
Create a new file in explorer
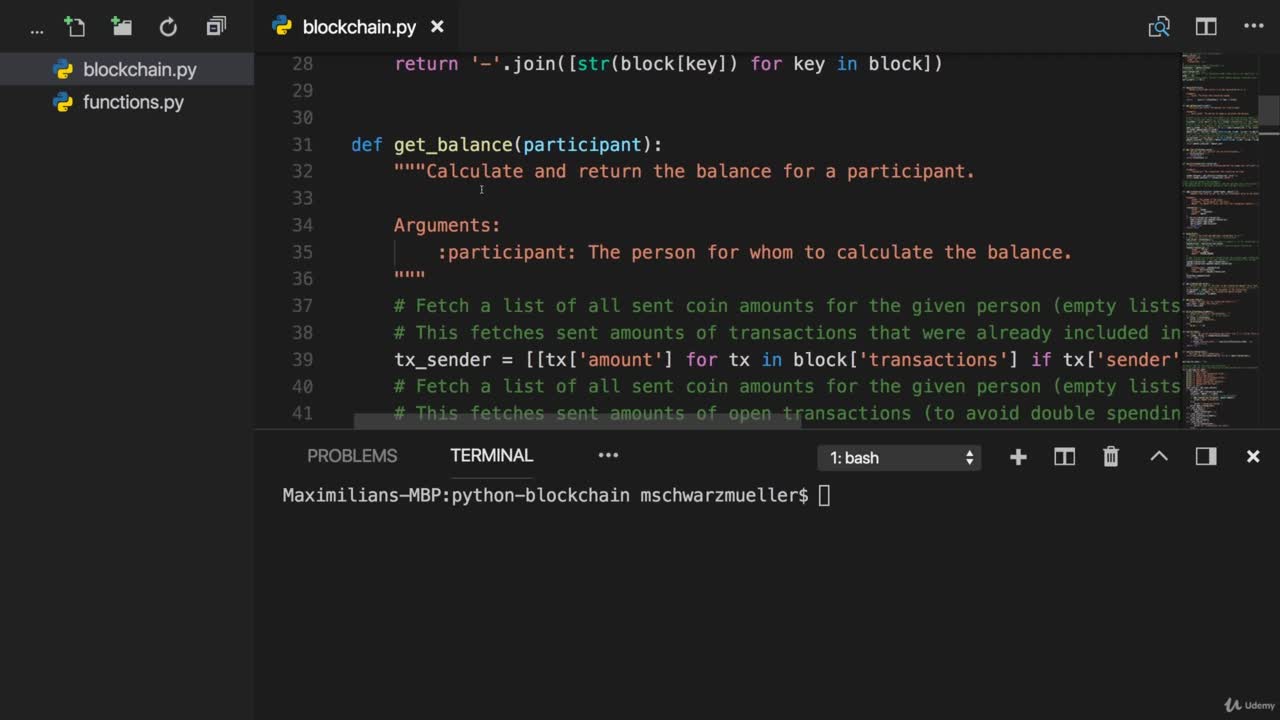tap(75, 27)
